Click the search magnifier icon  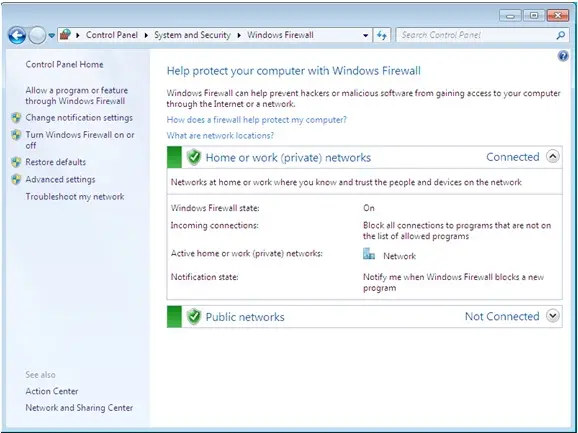[x=560, y=35]
